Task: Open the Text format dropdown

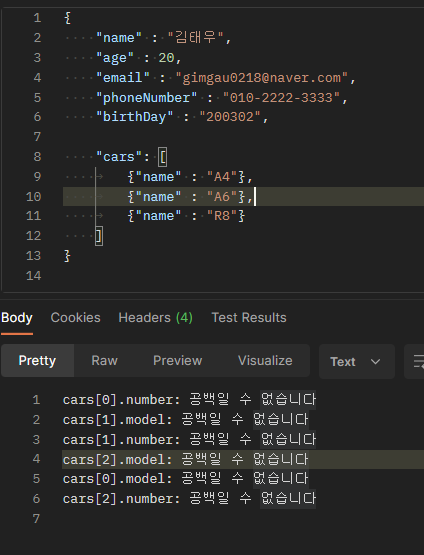Action: tap(356, 361)
